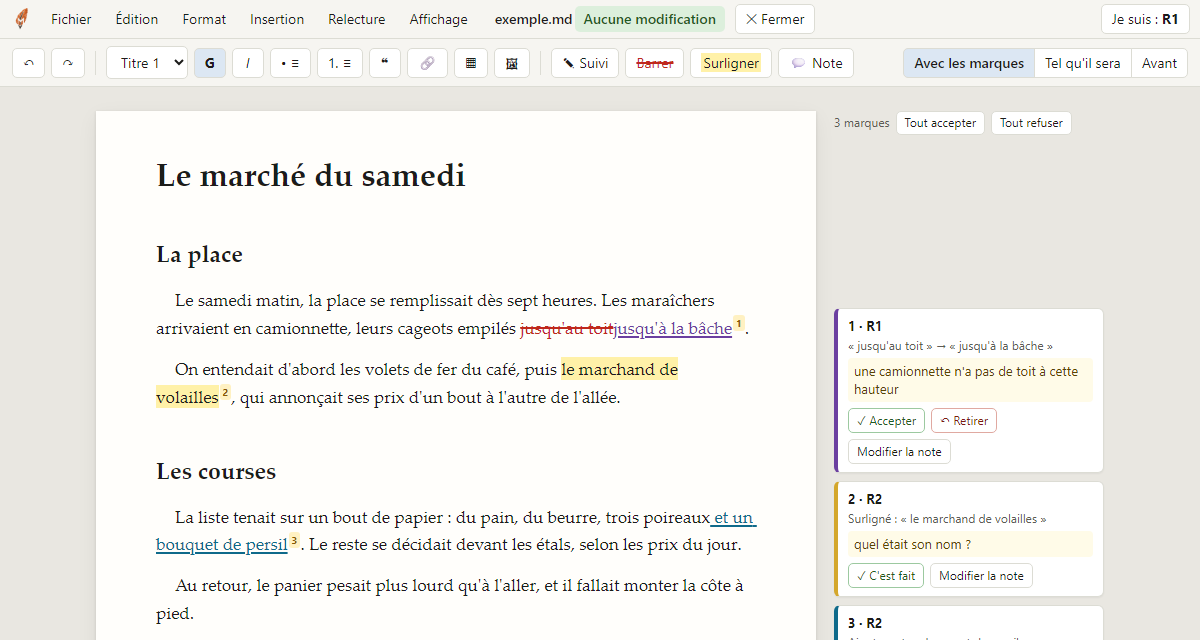This screenshot has height=640, width=1200.
Task: Click the inserted text 'jusqu'à la bâche'
Action: tap(674, 329)
